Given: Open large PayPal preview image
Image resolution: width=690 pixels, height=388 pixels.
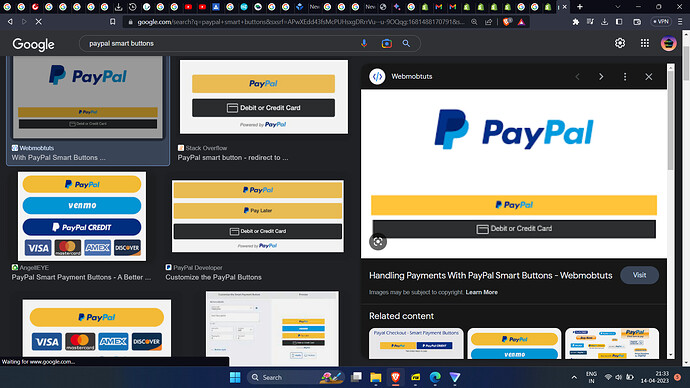Looking at the screenshot, I should click(x=514, y=174).
